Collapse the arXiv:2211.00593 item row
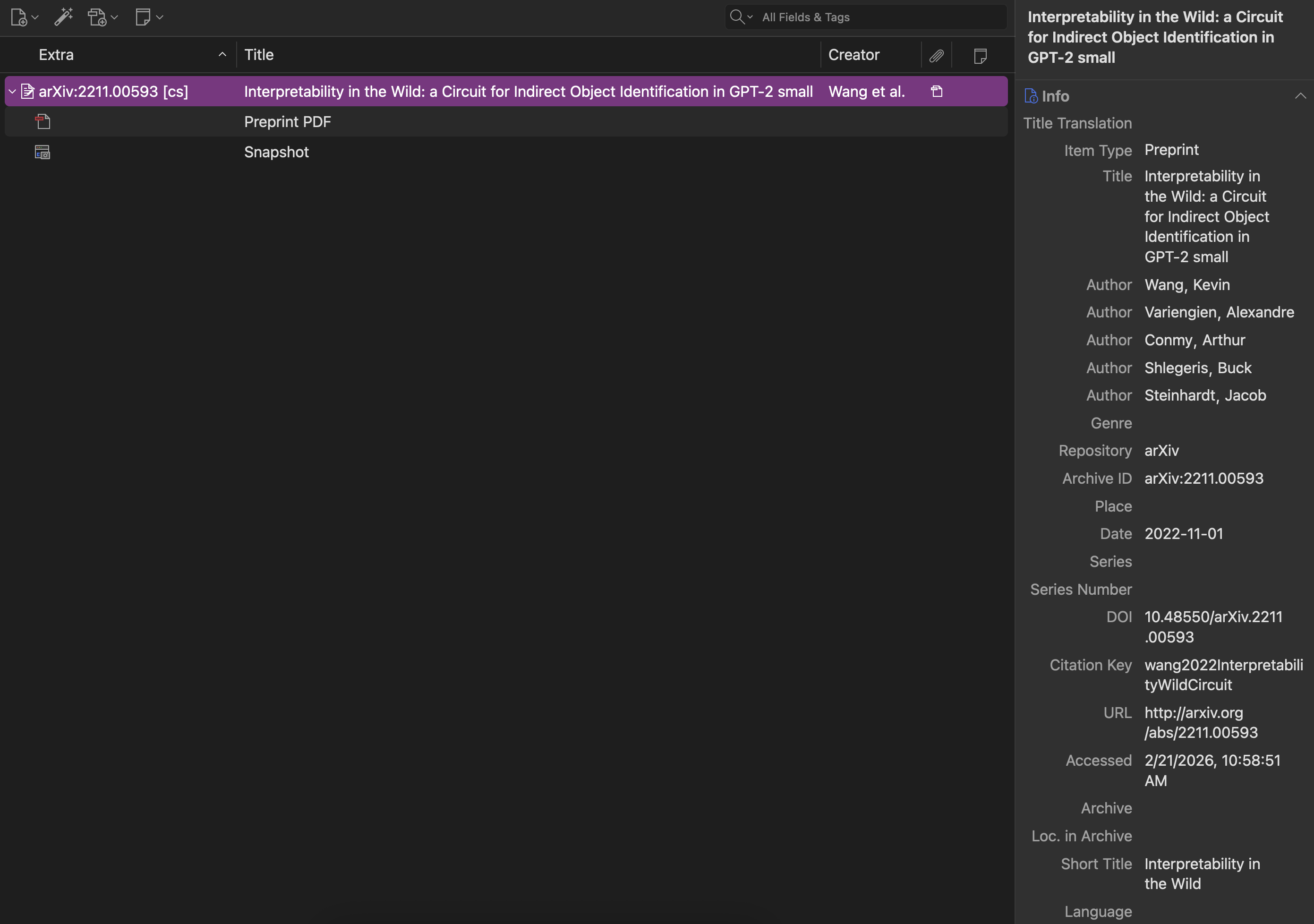 pyautogui.click(x=12, y=92)
